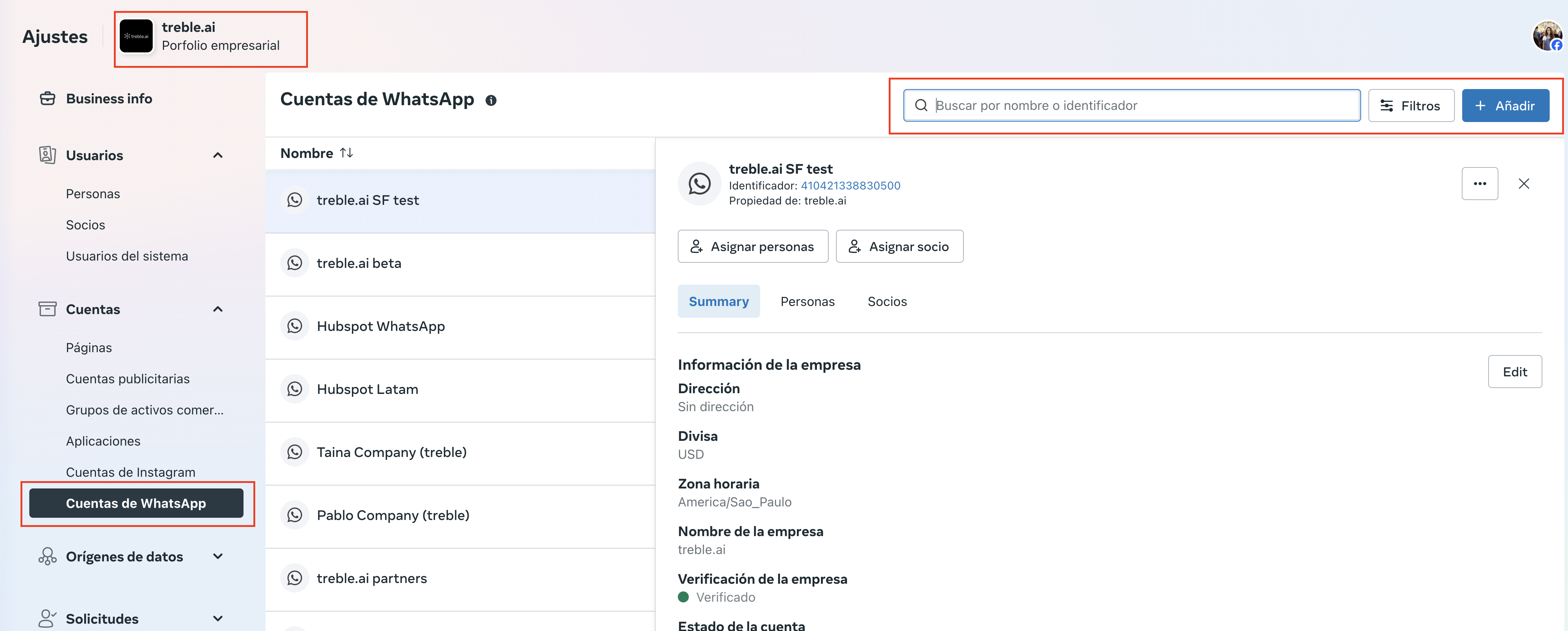Open the treble.ai Porfolio empresarial switcher
This screenshot has width=1568, height=631.
point(211,39)
